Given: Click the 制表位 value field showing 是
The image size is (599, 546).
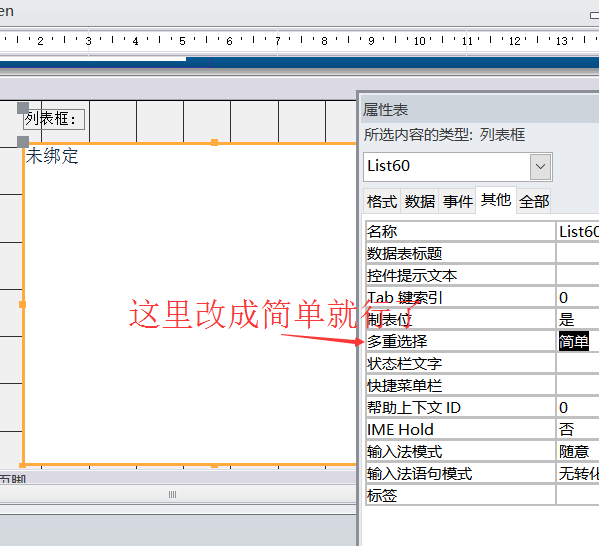Looking at the screenshot, I should point(578,319).
